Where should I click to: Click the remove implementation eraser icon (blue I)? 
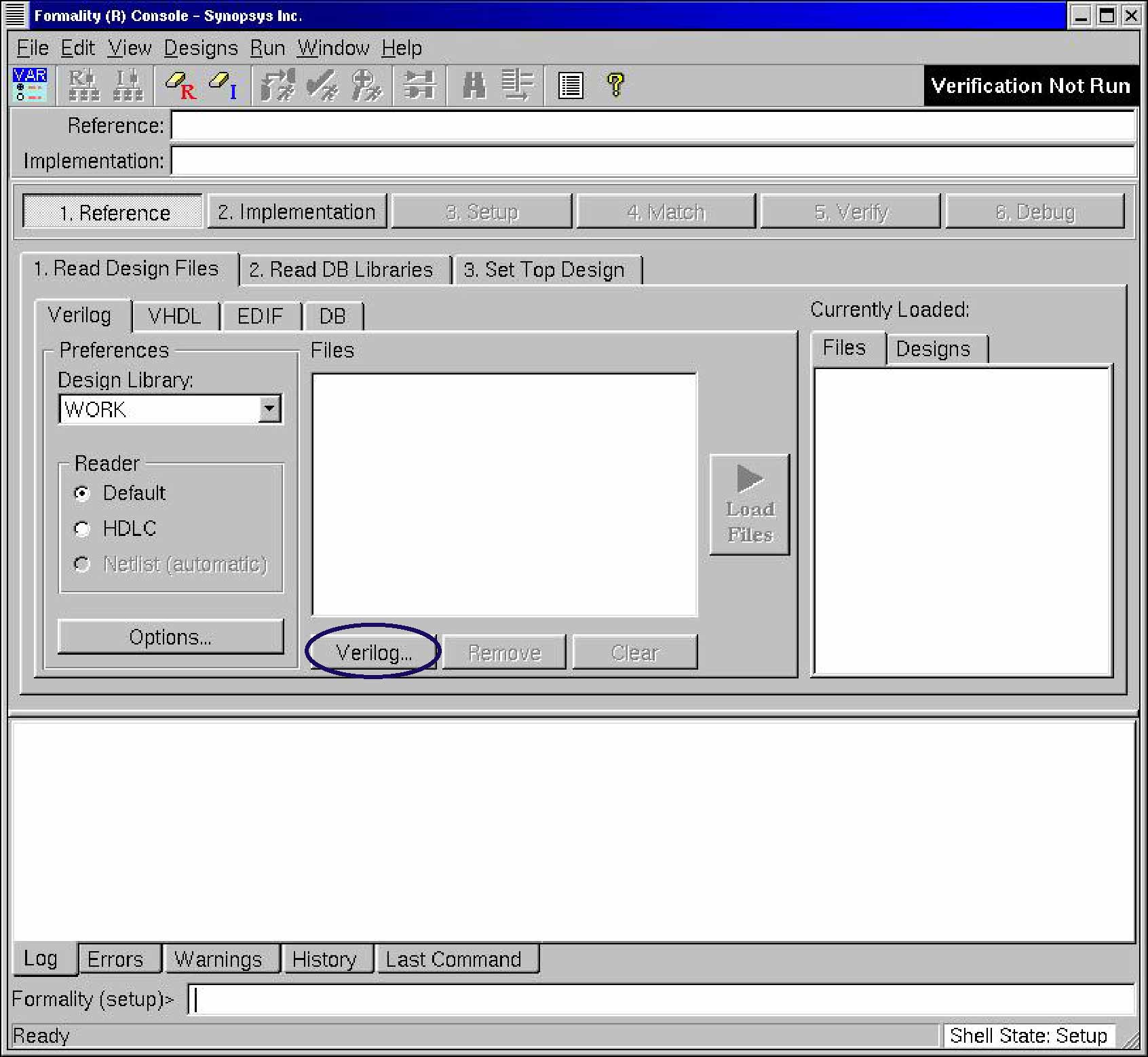click(223, 85)
